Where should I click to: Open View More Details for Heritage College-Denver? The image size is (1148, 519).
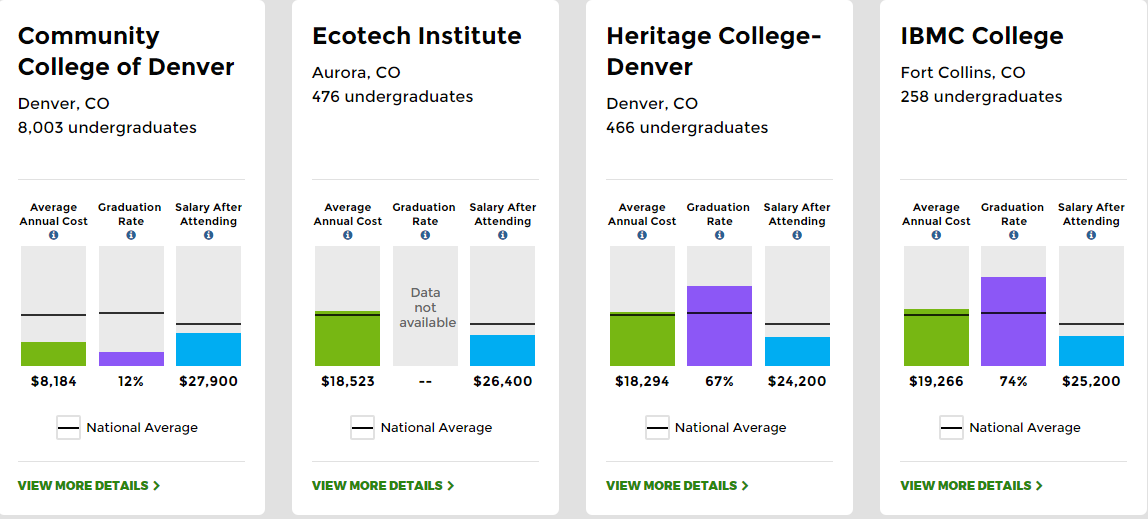coord(677,486)
